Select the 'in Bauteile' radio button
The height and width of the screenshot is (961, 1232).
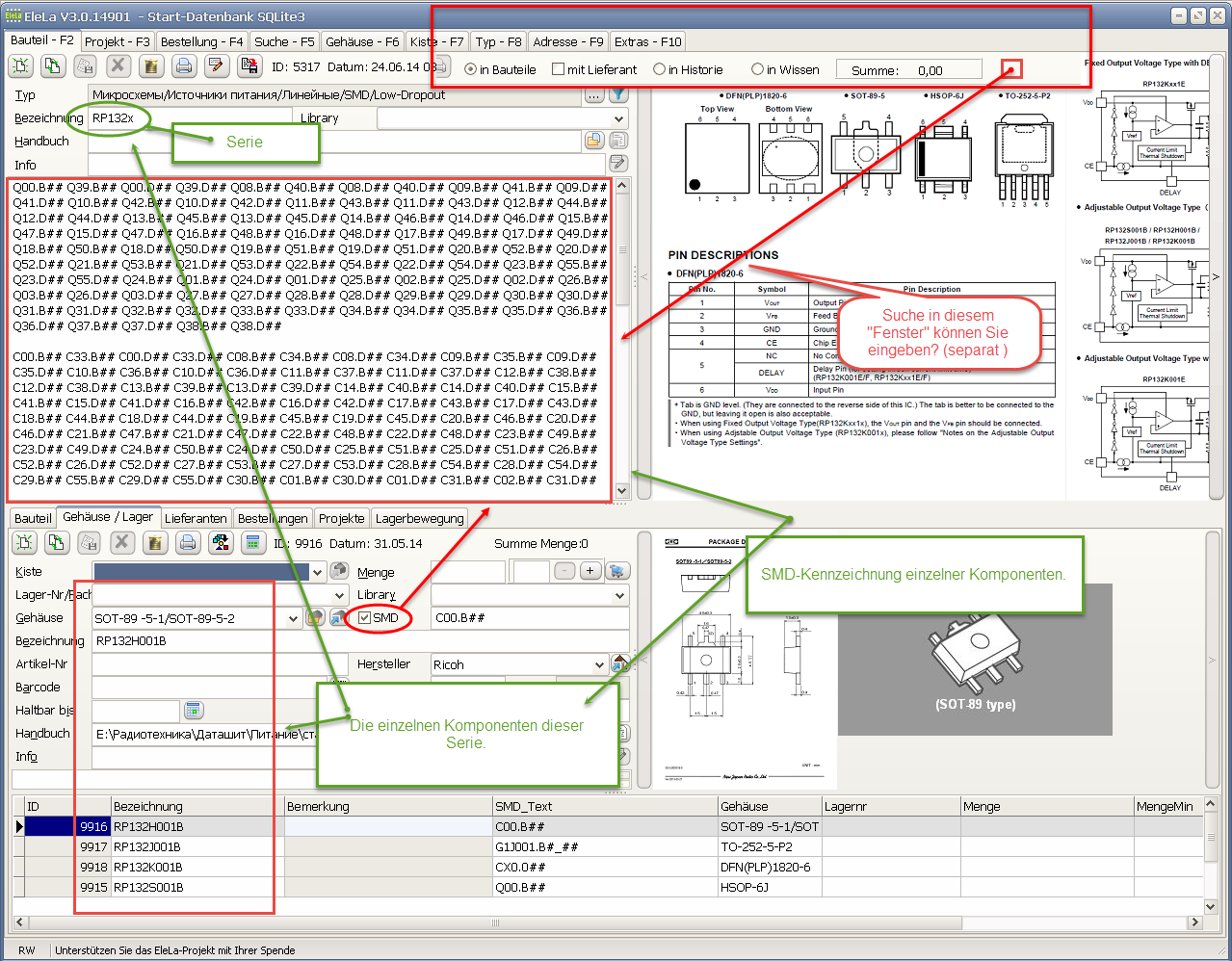[470, 69]
